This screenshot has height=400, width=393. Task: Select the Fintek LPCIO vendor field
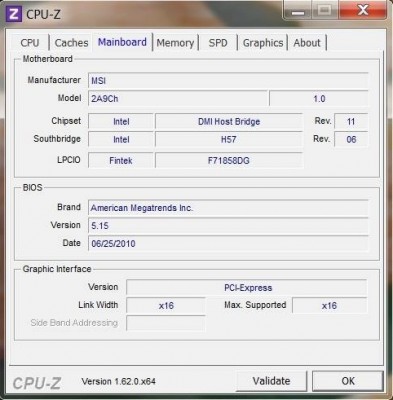(121, 161)
